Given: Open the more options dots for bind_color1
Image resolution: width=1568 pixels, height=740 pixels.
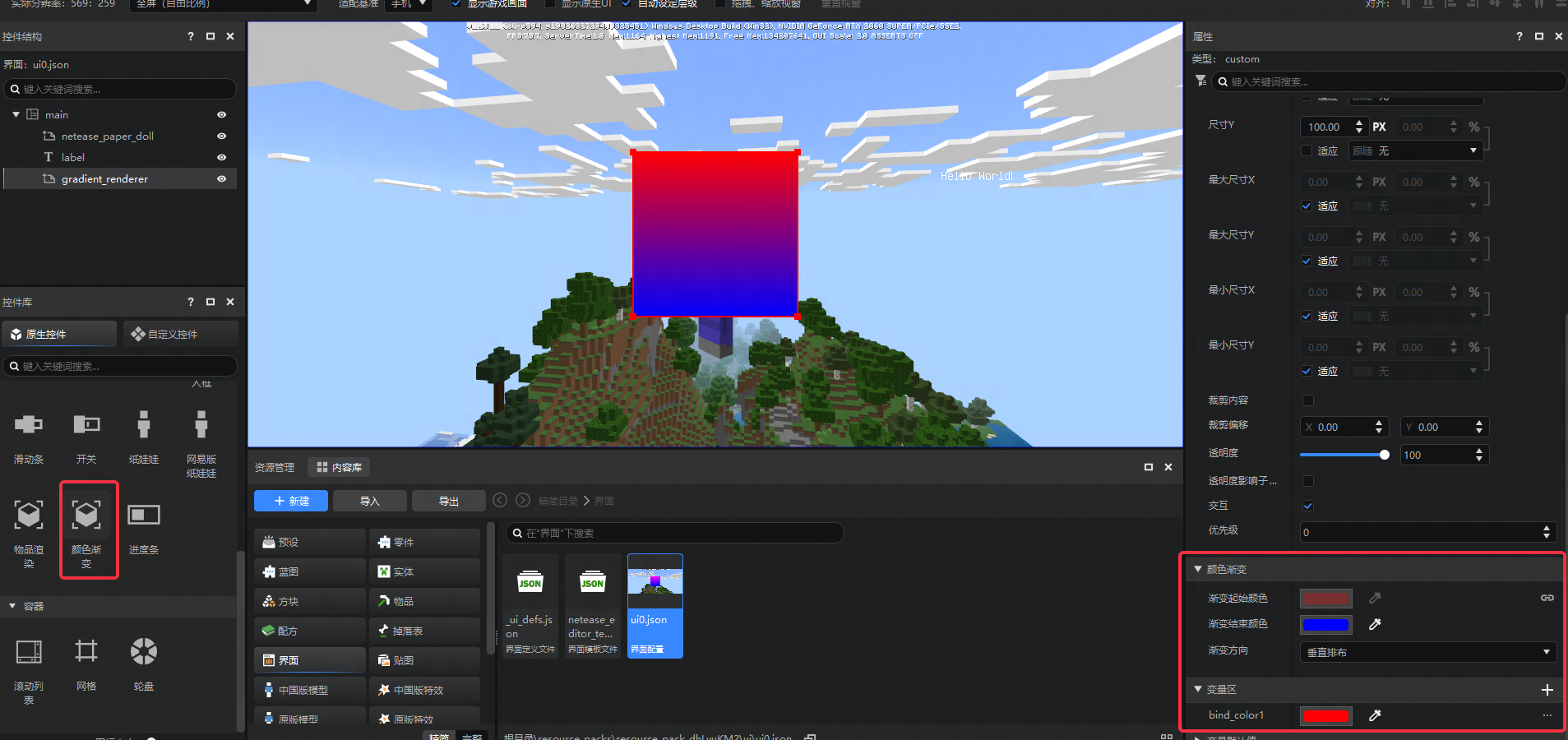Looking at the screenshot, I should [1547, 715].
